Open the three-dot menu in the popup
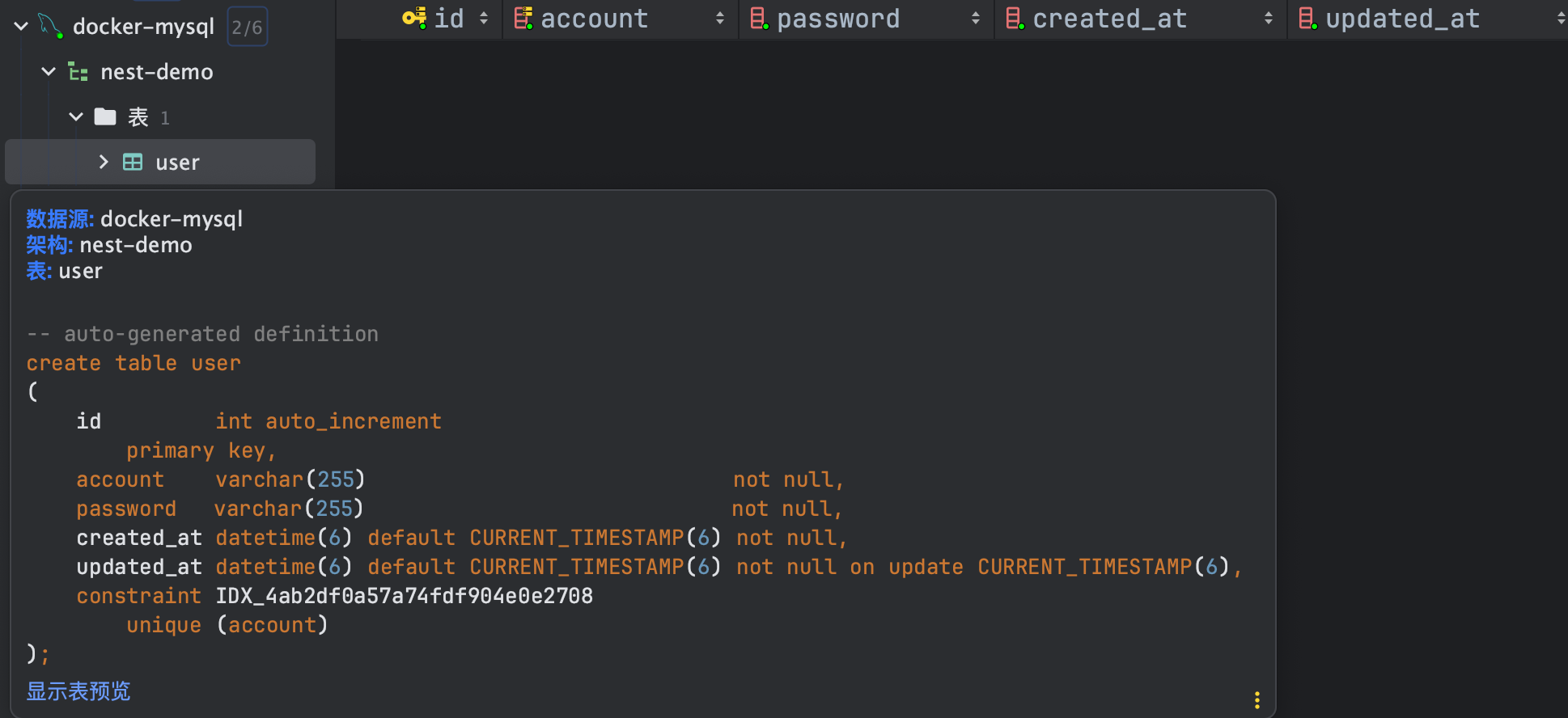Viewport: 1568px width, 718px height. tap(1257, 700)
